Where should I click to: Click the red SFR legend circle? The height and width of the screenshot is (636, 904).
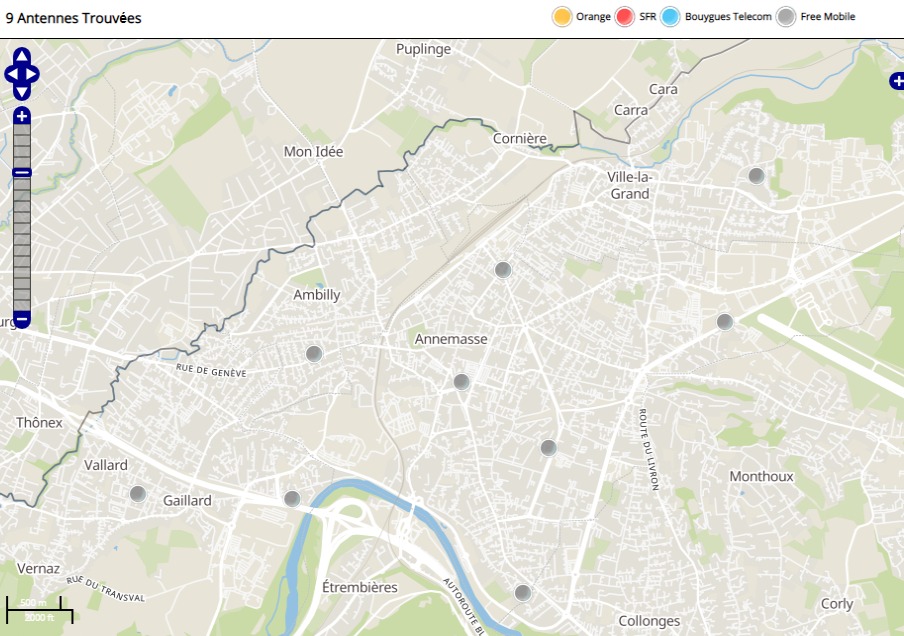[x=626, y=16]
